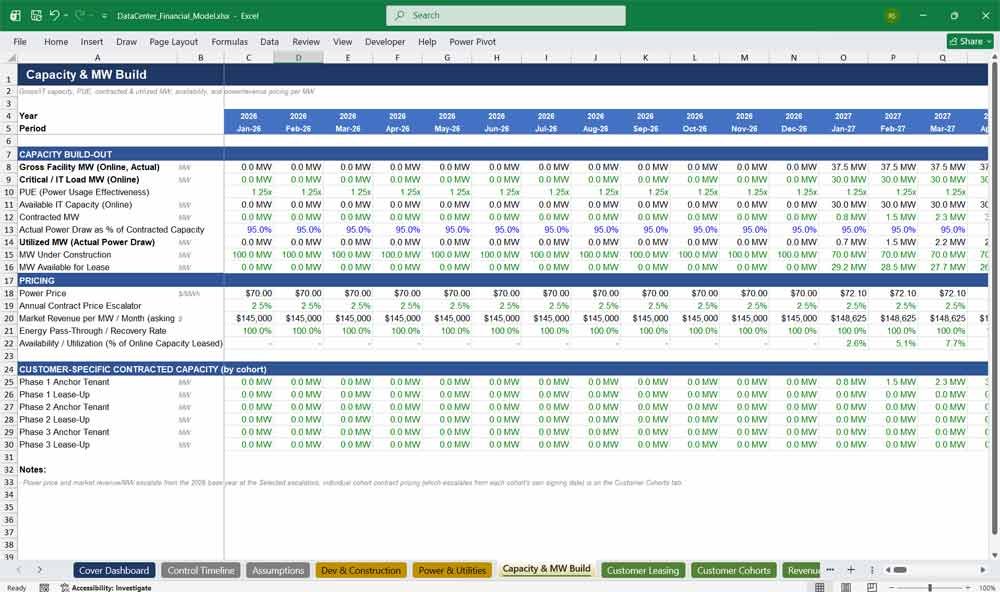Switch to Normal view
The image size is (1000, 592).
[820, 587]
